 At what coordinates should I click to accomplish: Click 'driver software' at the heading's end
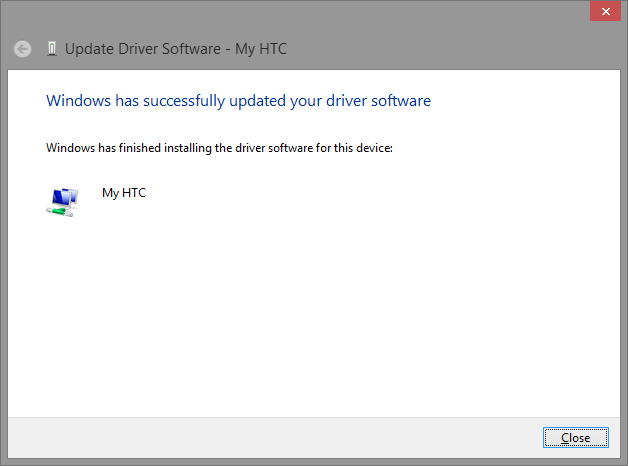(x=378, y=101)
